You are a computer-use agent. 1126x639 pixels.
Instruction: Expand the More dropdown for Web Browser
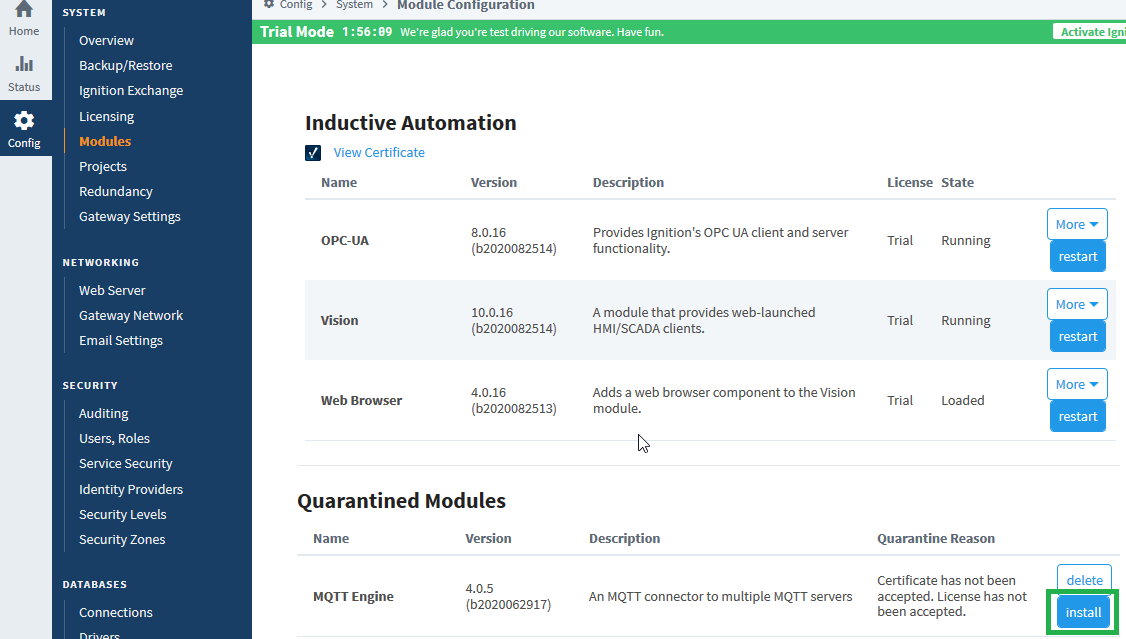coord(1077,384)
